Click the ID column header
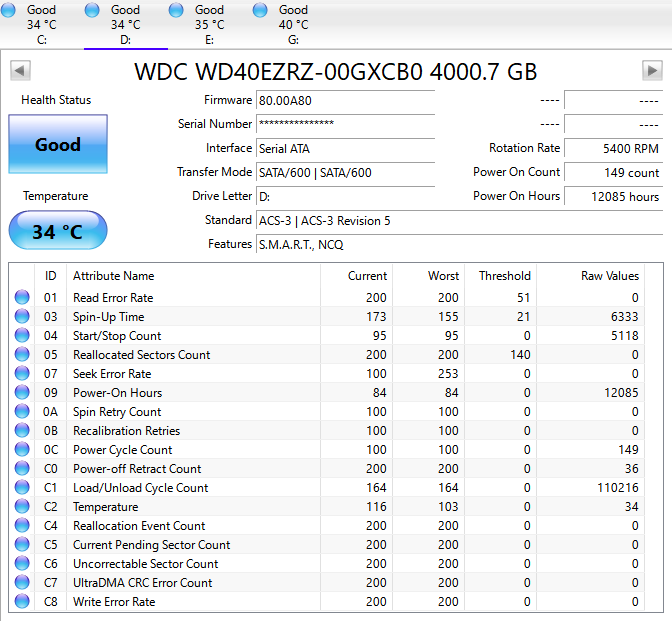 point(51,276)
